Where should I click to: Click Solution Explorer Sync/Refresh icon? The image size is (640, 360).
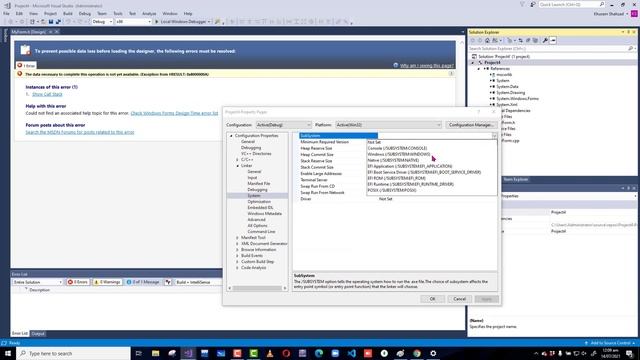coord(520,40)
